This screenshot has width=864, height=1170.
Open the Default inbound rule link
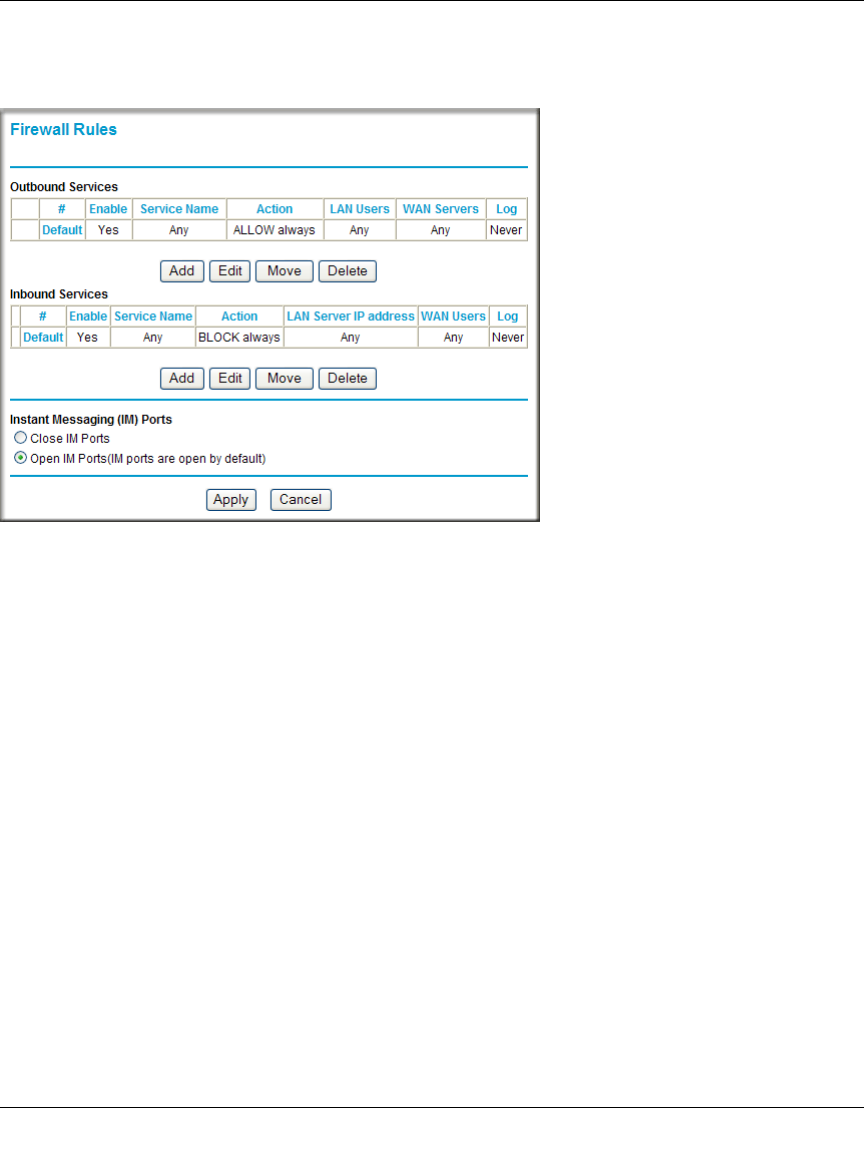43,337
